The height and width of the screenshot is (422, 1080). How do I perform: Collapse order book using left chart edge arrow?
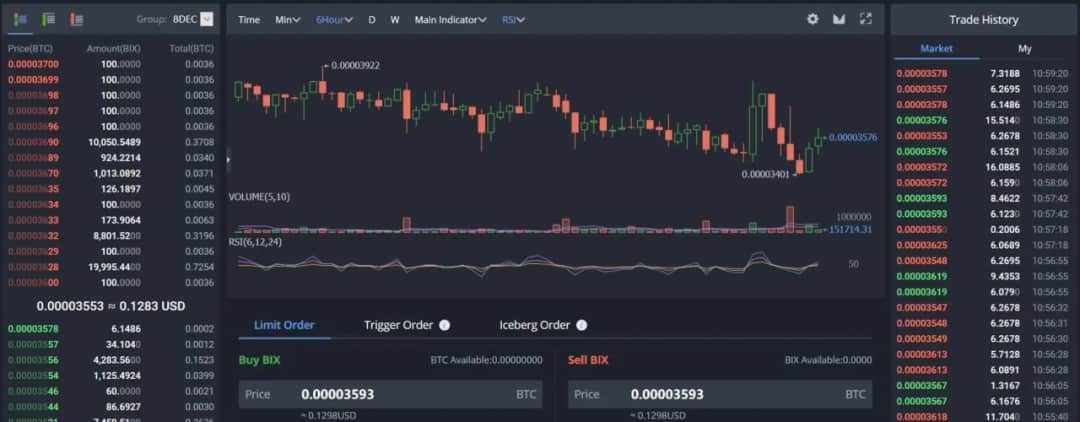tap(228, 158)
